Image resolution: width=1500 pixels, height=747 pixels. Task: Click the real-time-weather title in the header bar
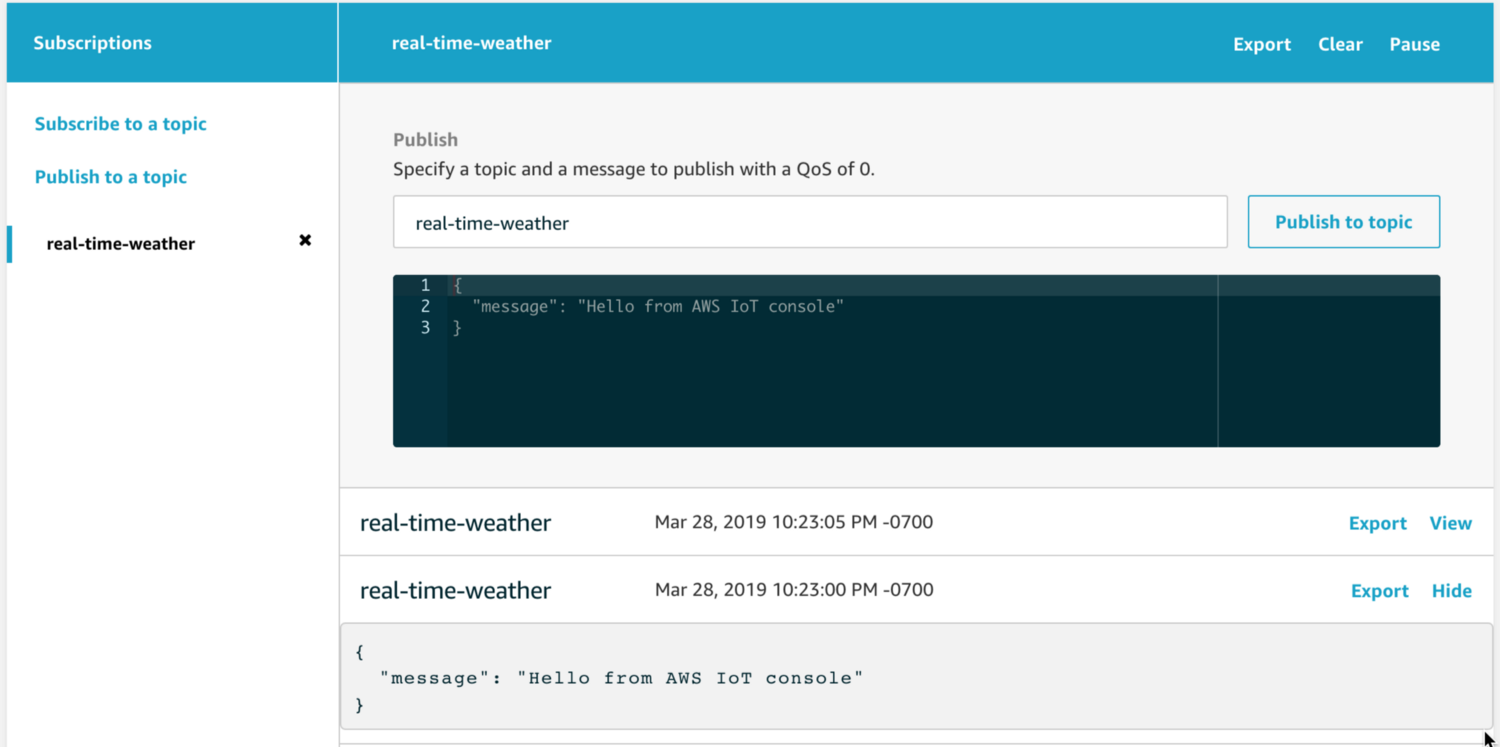click(471, 43)
